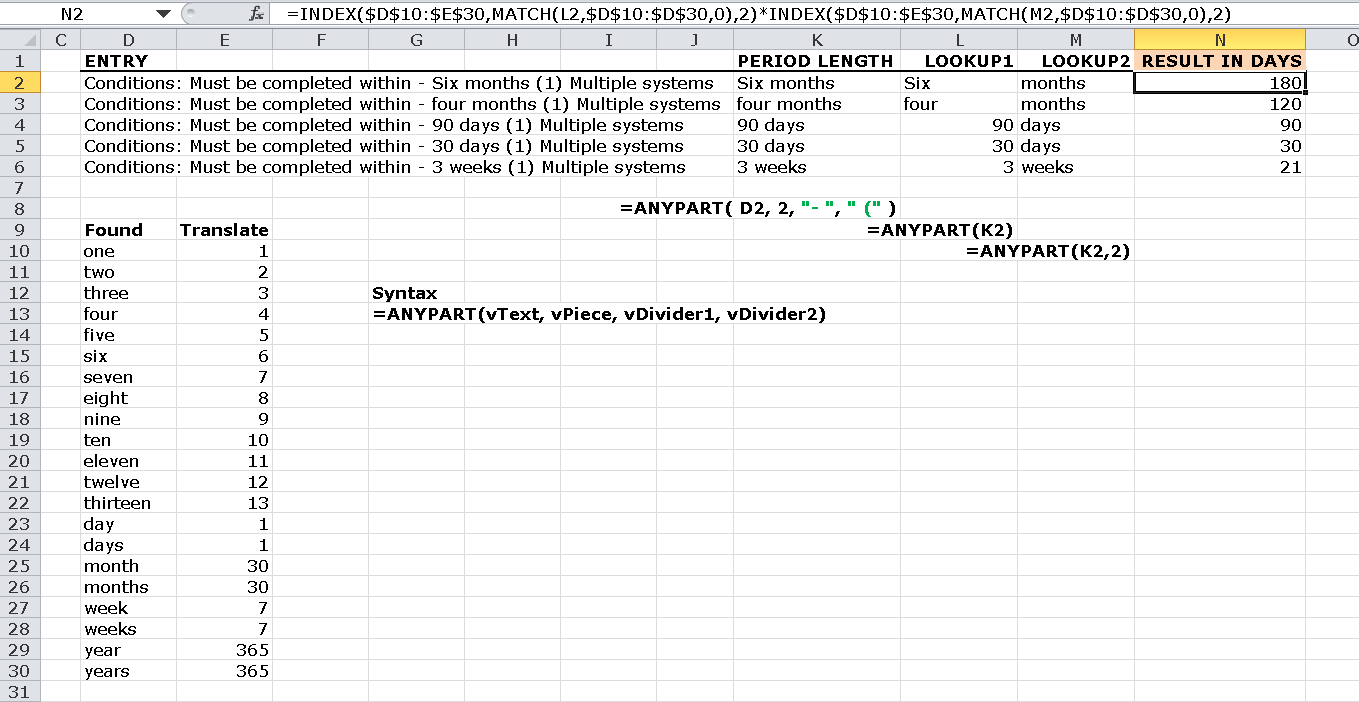1359x702 pixels.
Task: Select the =ANYPART(K2,2) text
Action: [1048, 251]
